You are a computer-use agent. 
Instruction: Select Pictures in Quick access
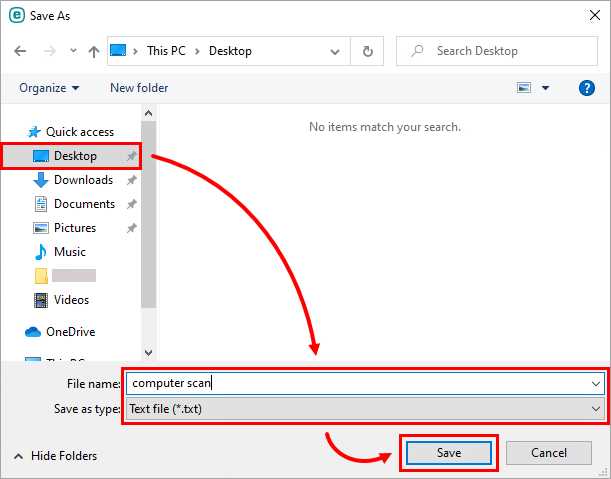point(74,228)
